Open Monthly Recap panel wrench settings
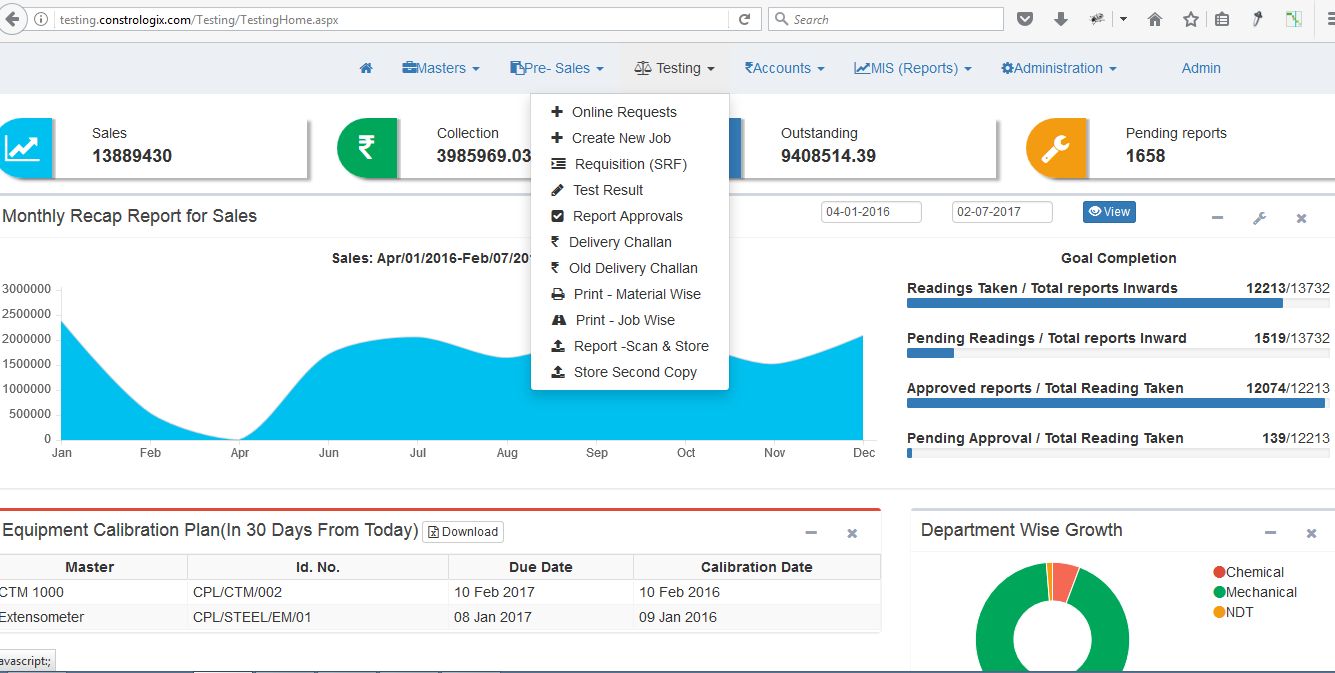This screenshot has width=1335, height=673. click(x=1260, y=218)
